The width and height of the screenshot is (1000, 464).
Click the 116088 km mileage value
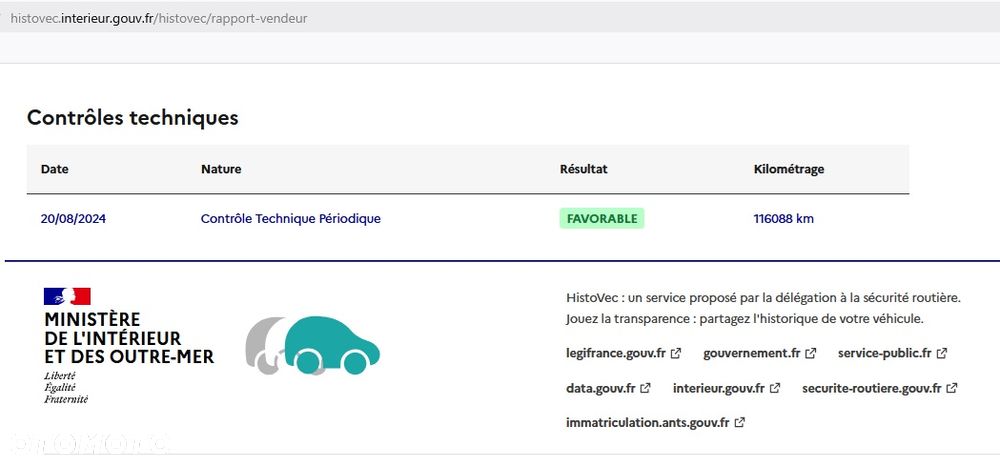(783, 219)
